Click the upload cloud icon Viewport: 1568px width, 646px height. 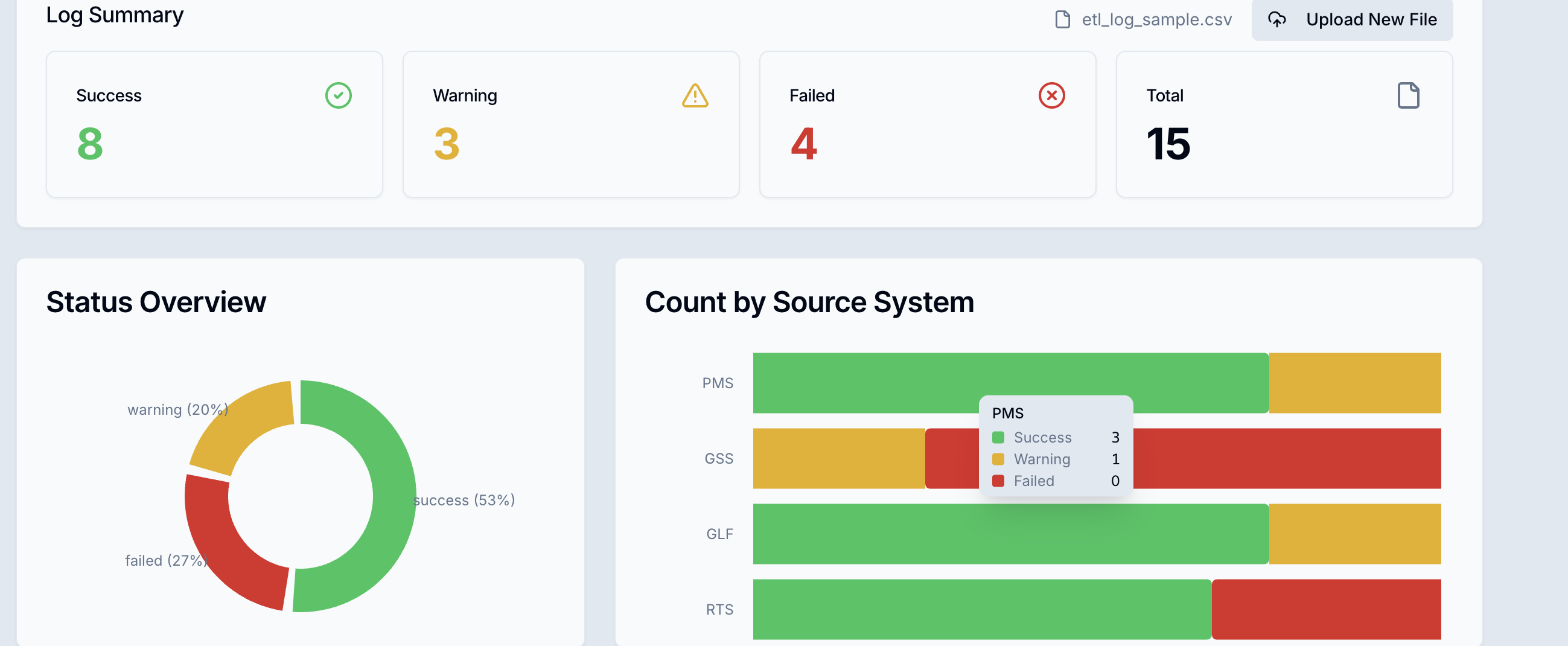coord(1277,19)
